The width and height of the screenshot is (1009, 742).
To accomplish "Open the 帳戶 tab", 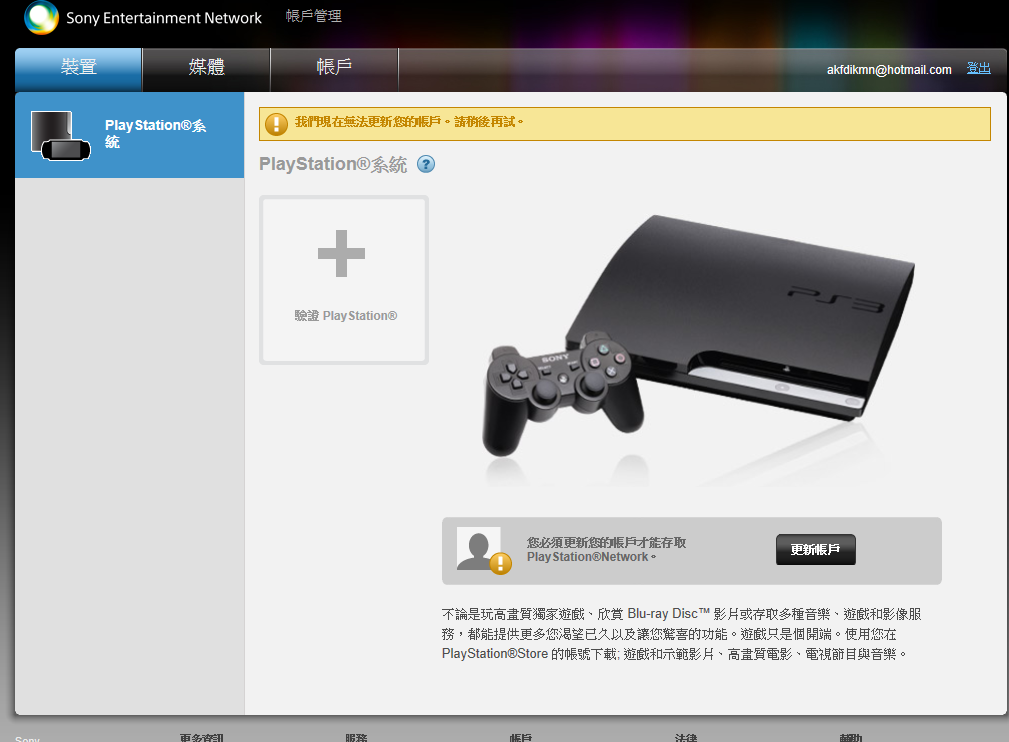I will (x=335, y=69).
